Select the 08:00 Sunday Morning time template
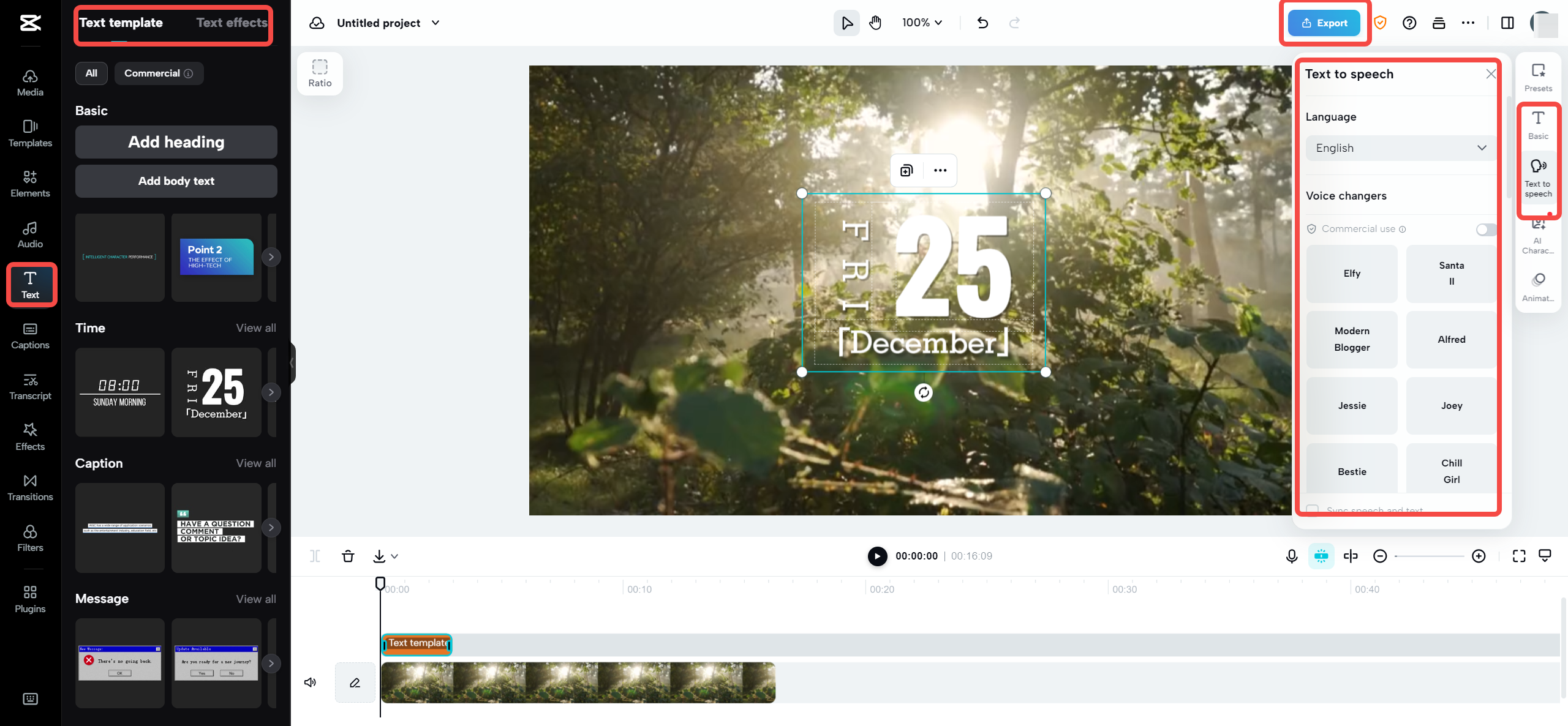The image size is (1568, 726). [x=120, y=392]
